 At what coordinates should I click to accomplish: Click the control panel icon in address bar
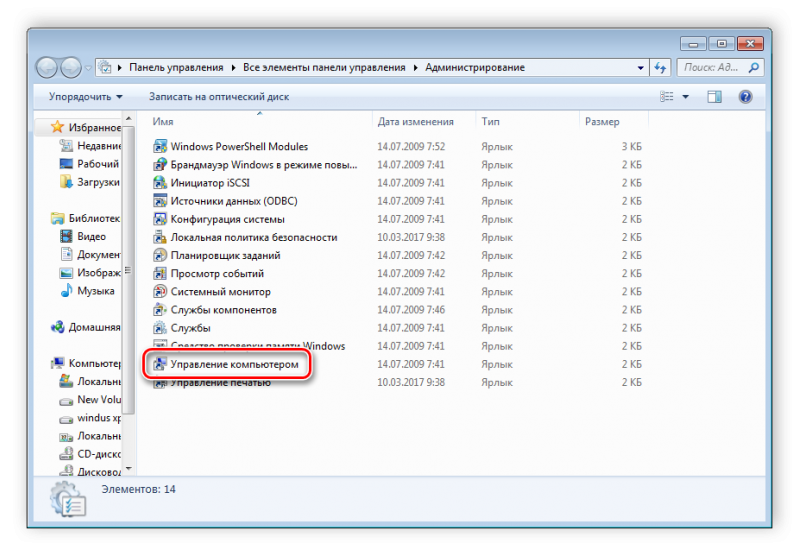tap(105, 67)
